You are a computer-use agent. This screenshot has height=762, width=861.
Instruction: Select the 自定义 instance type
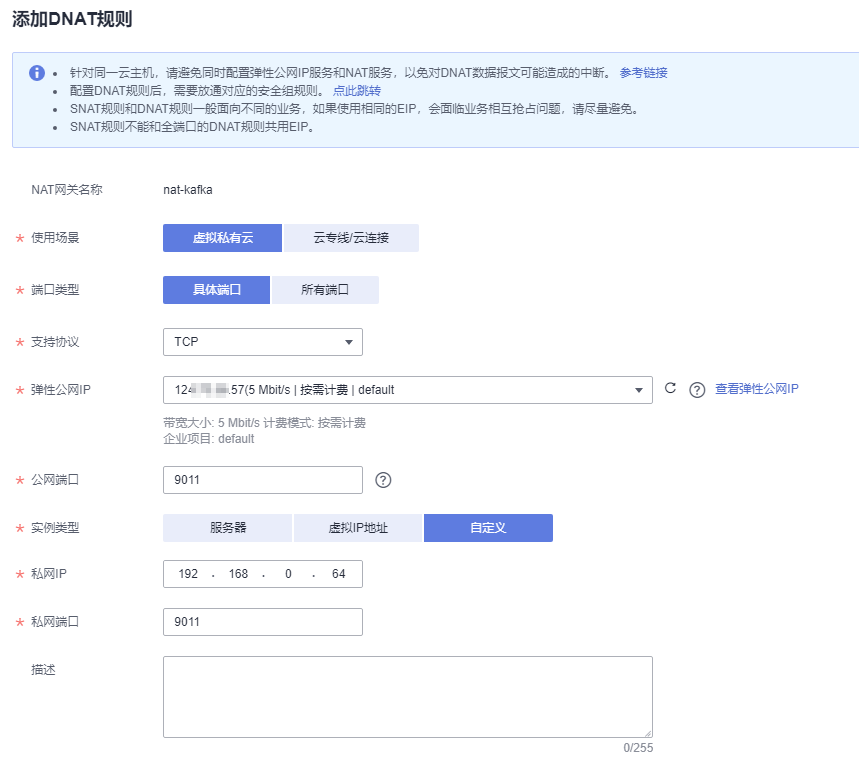point(487,527)
